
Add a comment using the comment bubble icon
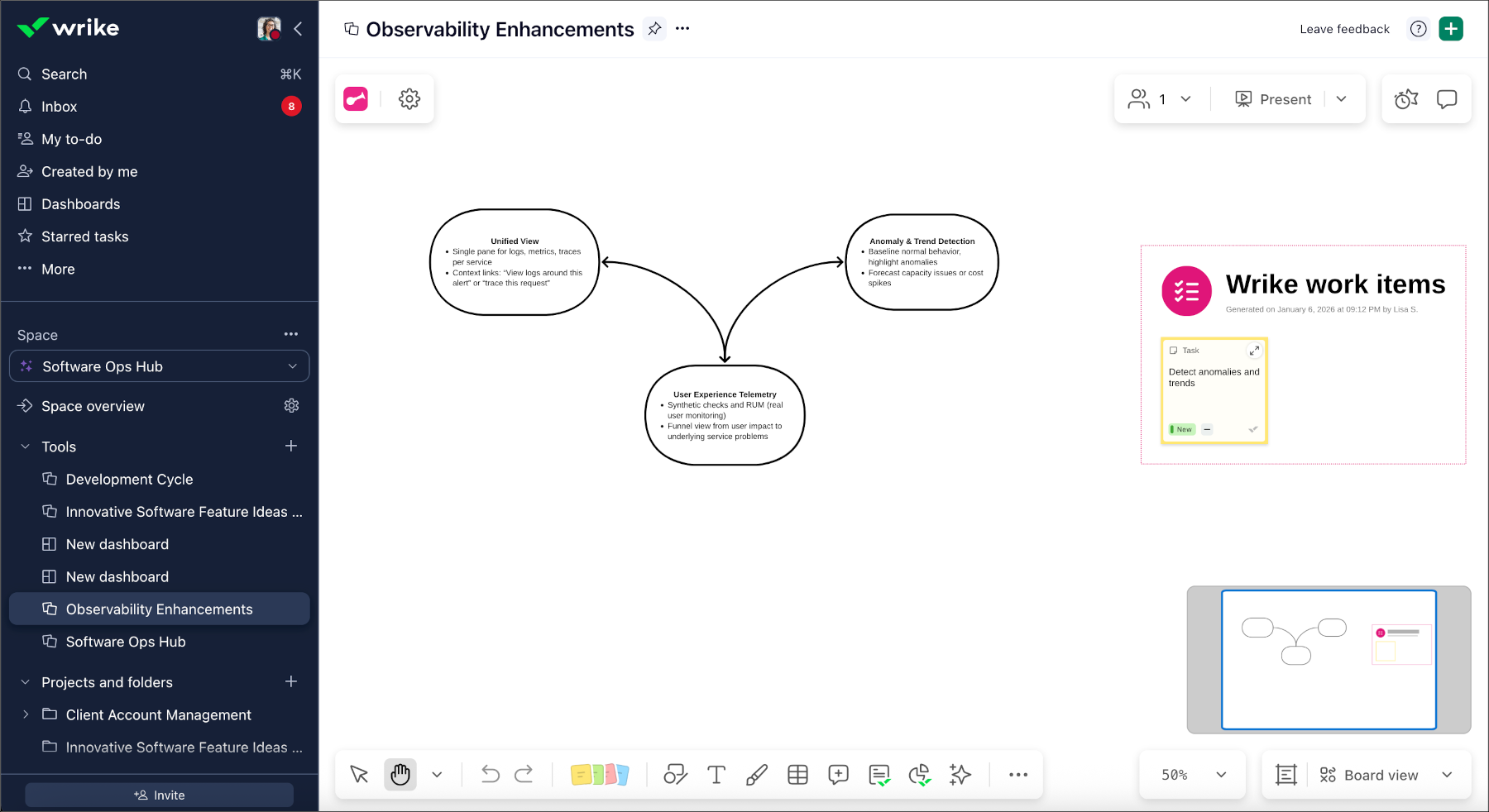[x=838, y=775]
